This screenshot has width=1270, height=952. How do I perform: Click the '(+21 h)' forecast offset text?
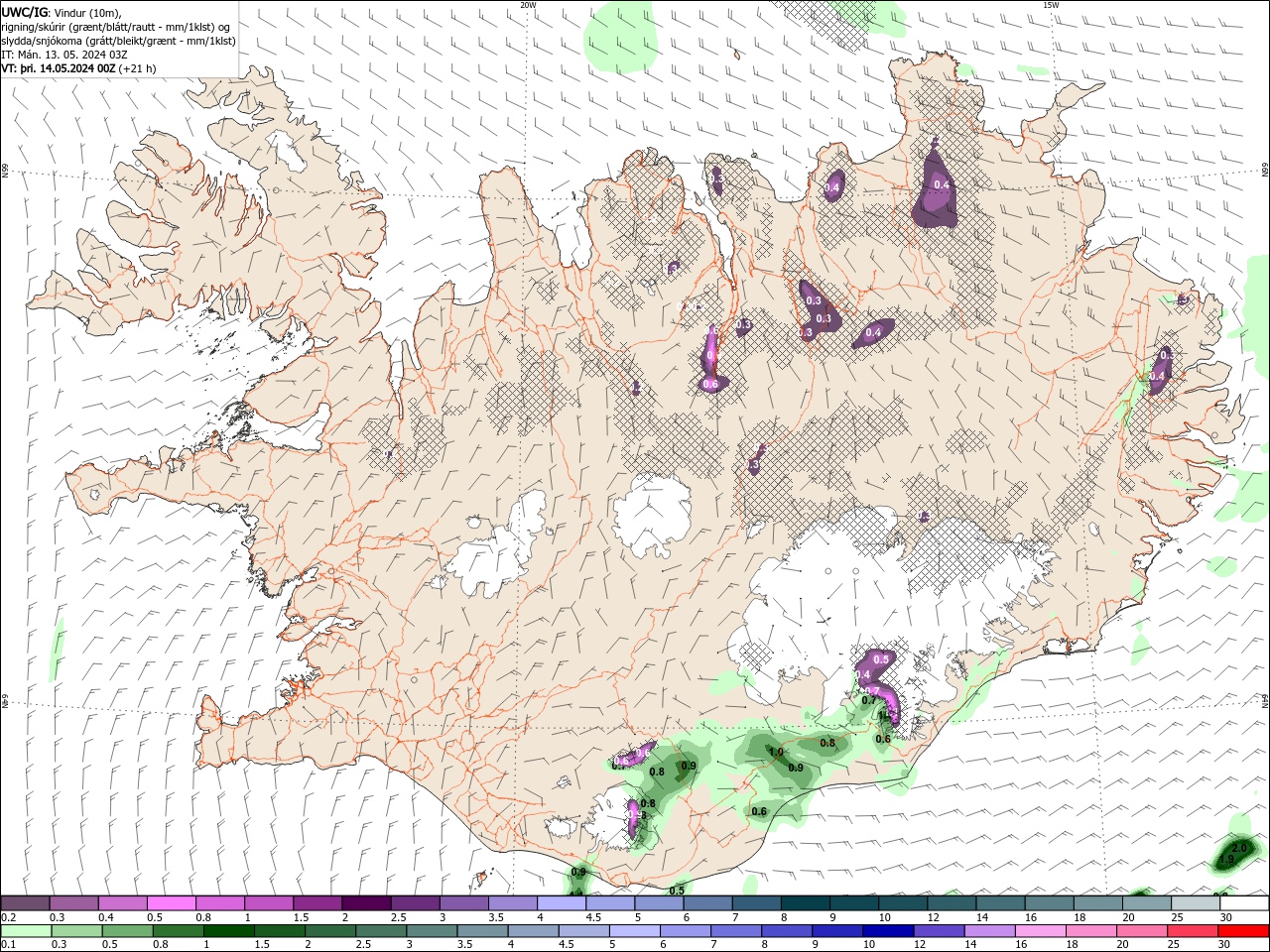click(x=137, y=68)
